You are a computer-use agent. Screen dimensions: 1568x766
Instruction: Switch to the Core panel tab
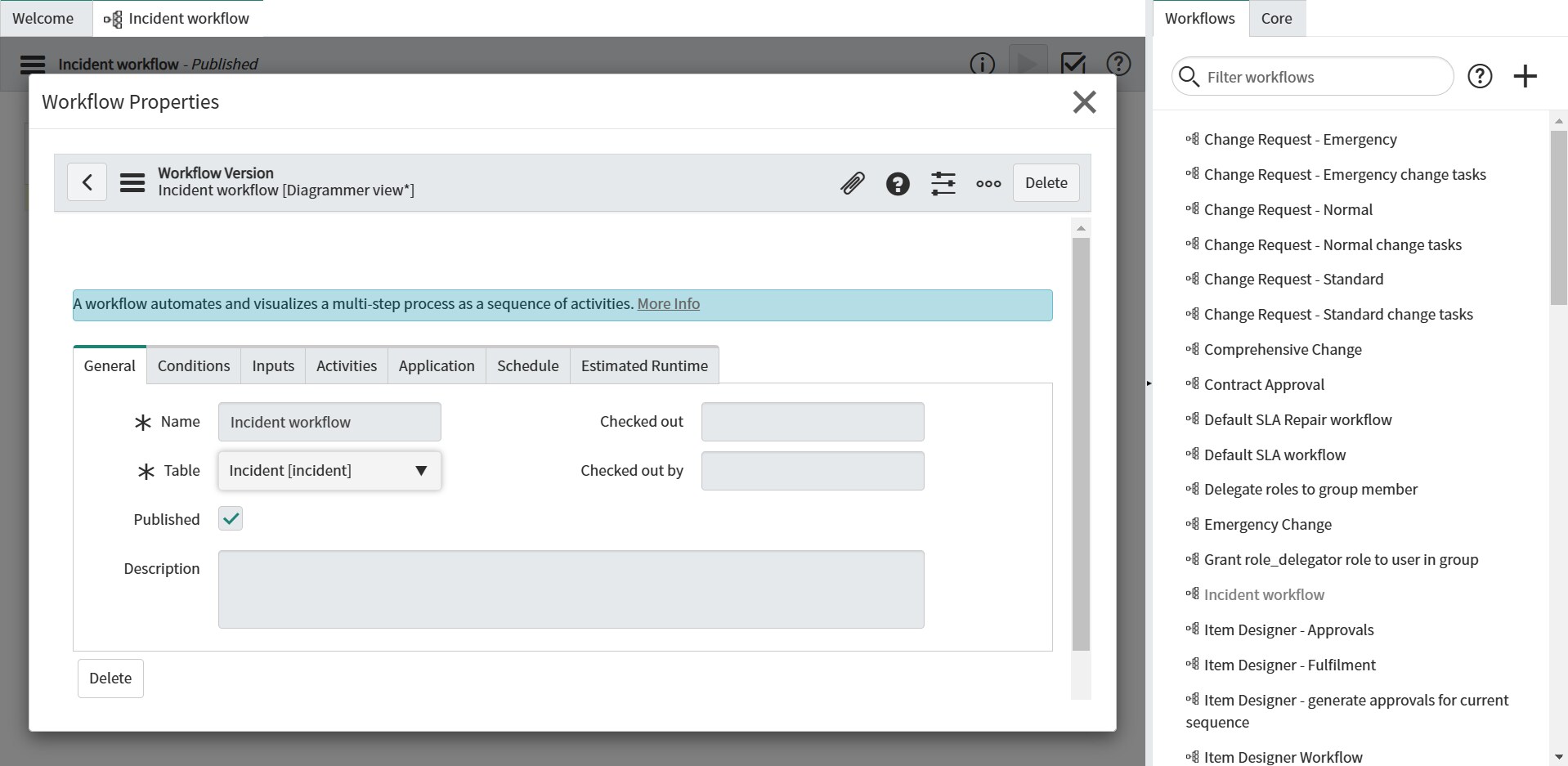point(1276,18)
